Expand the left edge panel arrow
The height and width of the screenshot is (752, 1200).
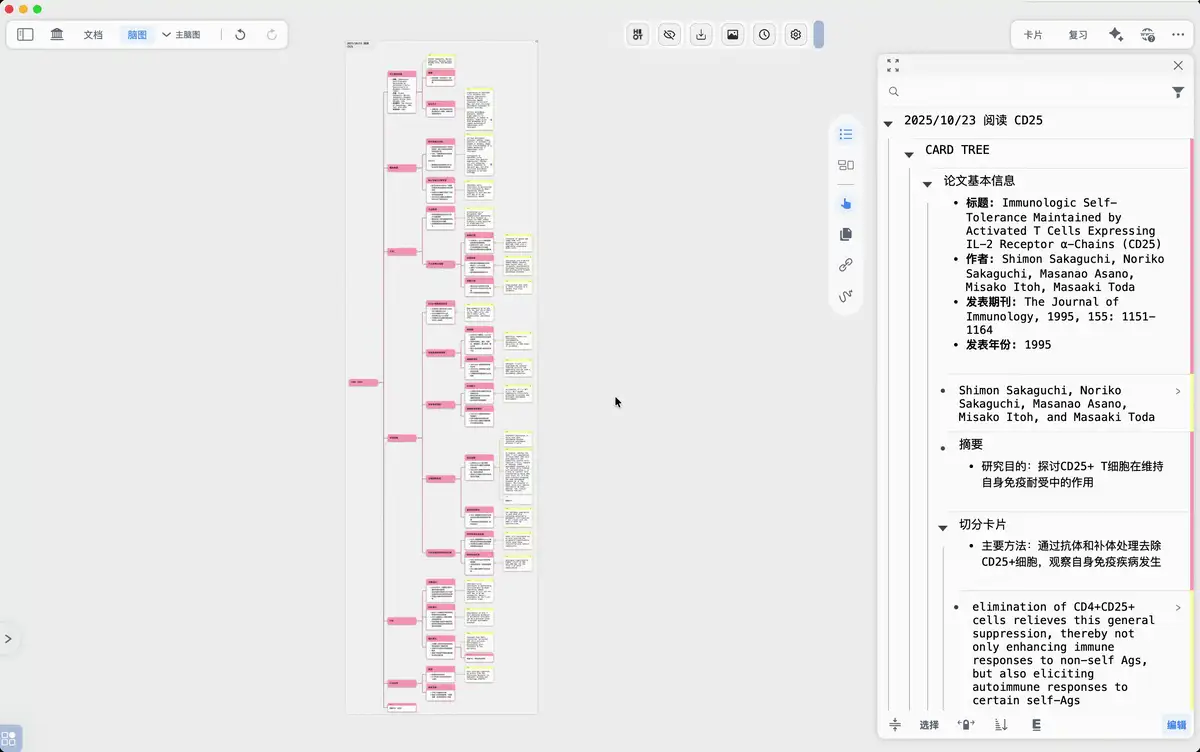point(8,638)
